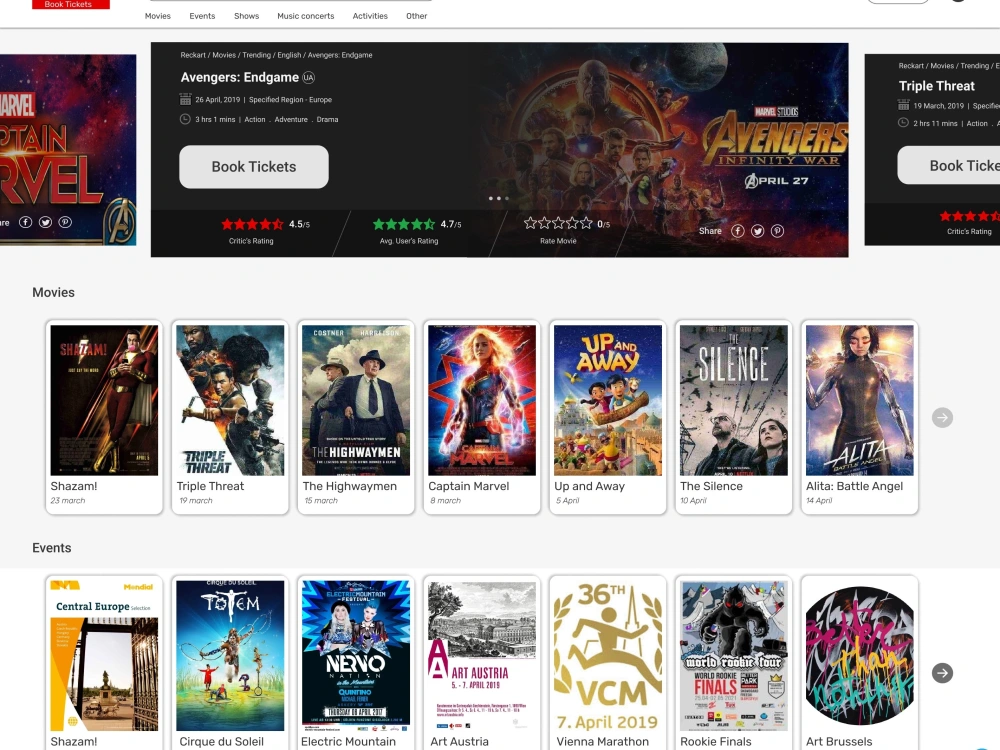Click the 'Specified Region - Europe' text

290,99
